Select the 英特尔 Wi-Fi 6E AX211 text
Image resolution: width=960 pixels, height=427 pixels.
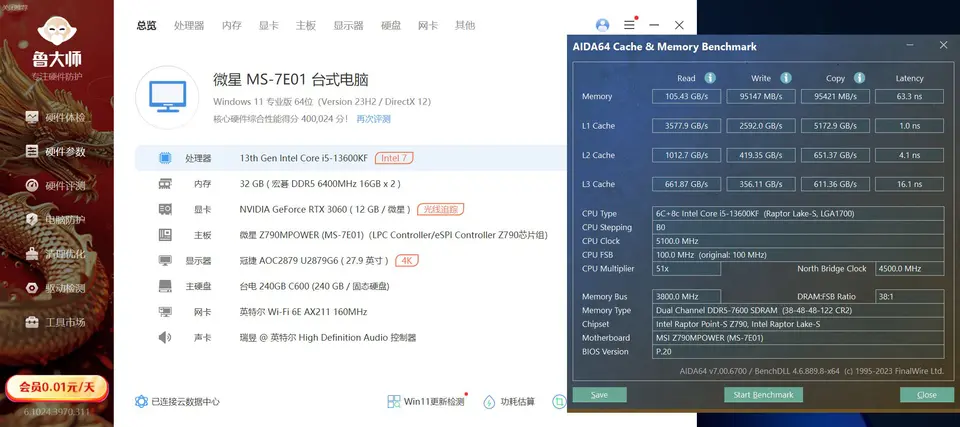[303, 312]
